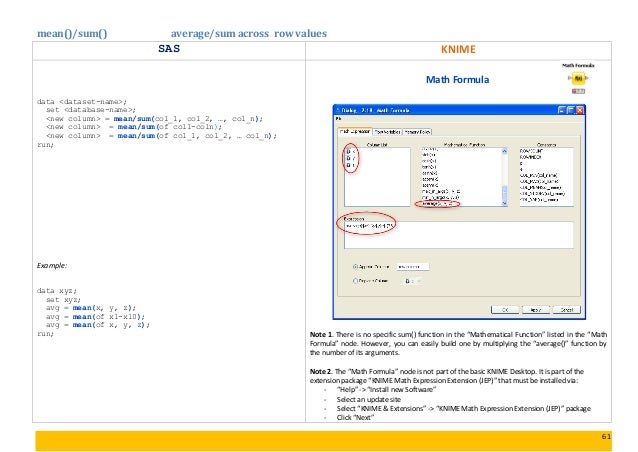Open the File menu in the dialog
Viewport: 638px width, 452px height.
[338, 119]
